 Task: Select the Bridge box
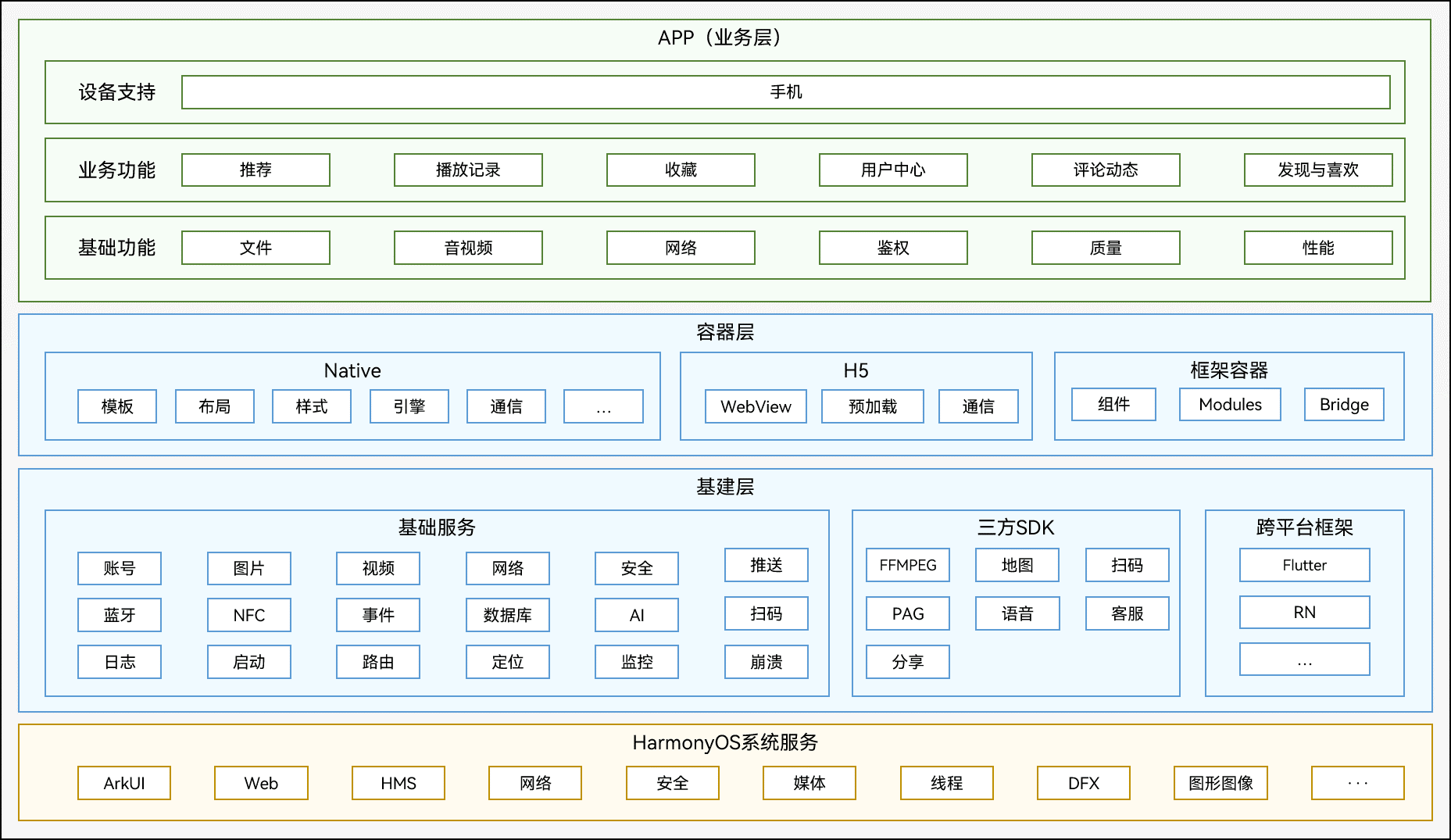pyautogui.click(x=1344, y=404)
